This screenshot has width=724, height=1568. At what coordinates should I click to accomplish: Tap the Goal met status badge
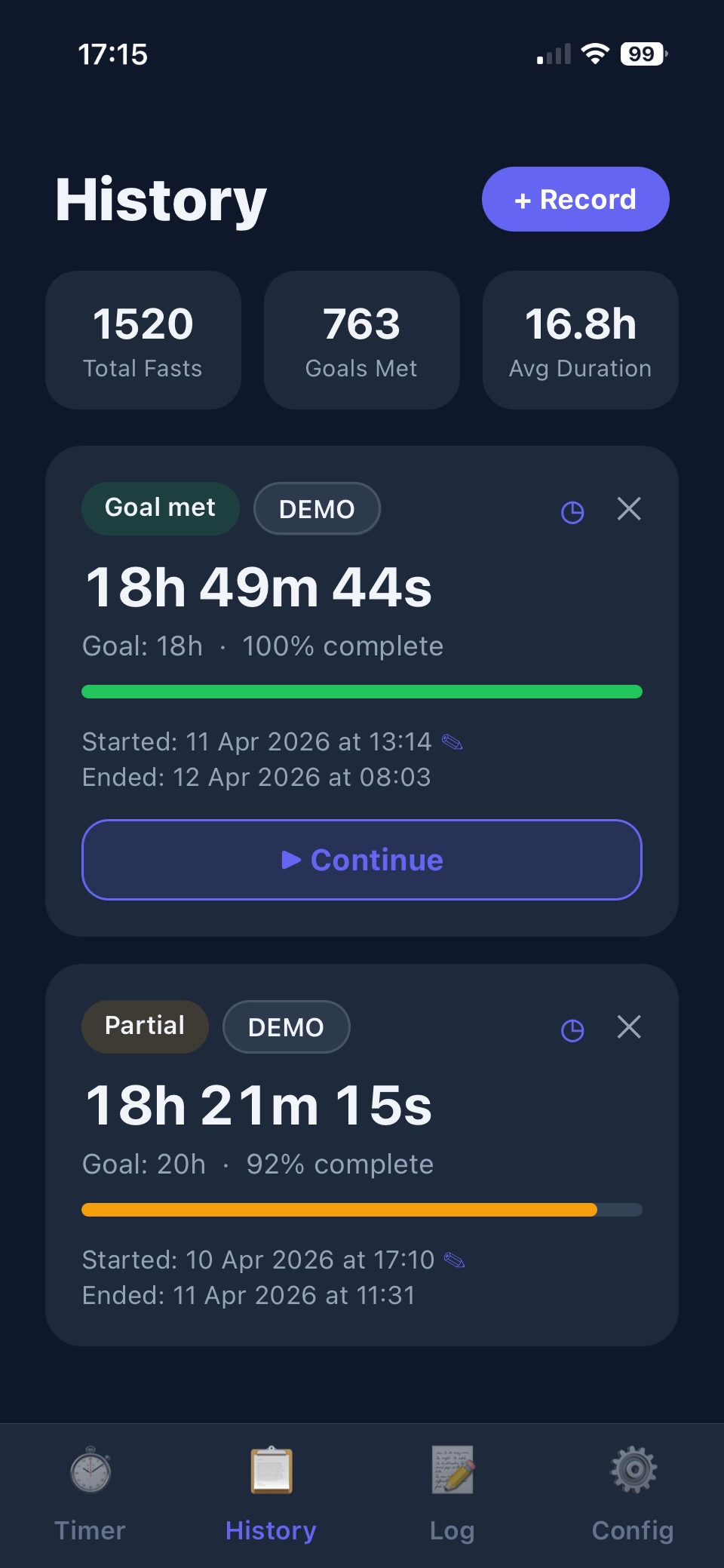(x=160, y=508)
